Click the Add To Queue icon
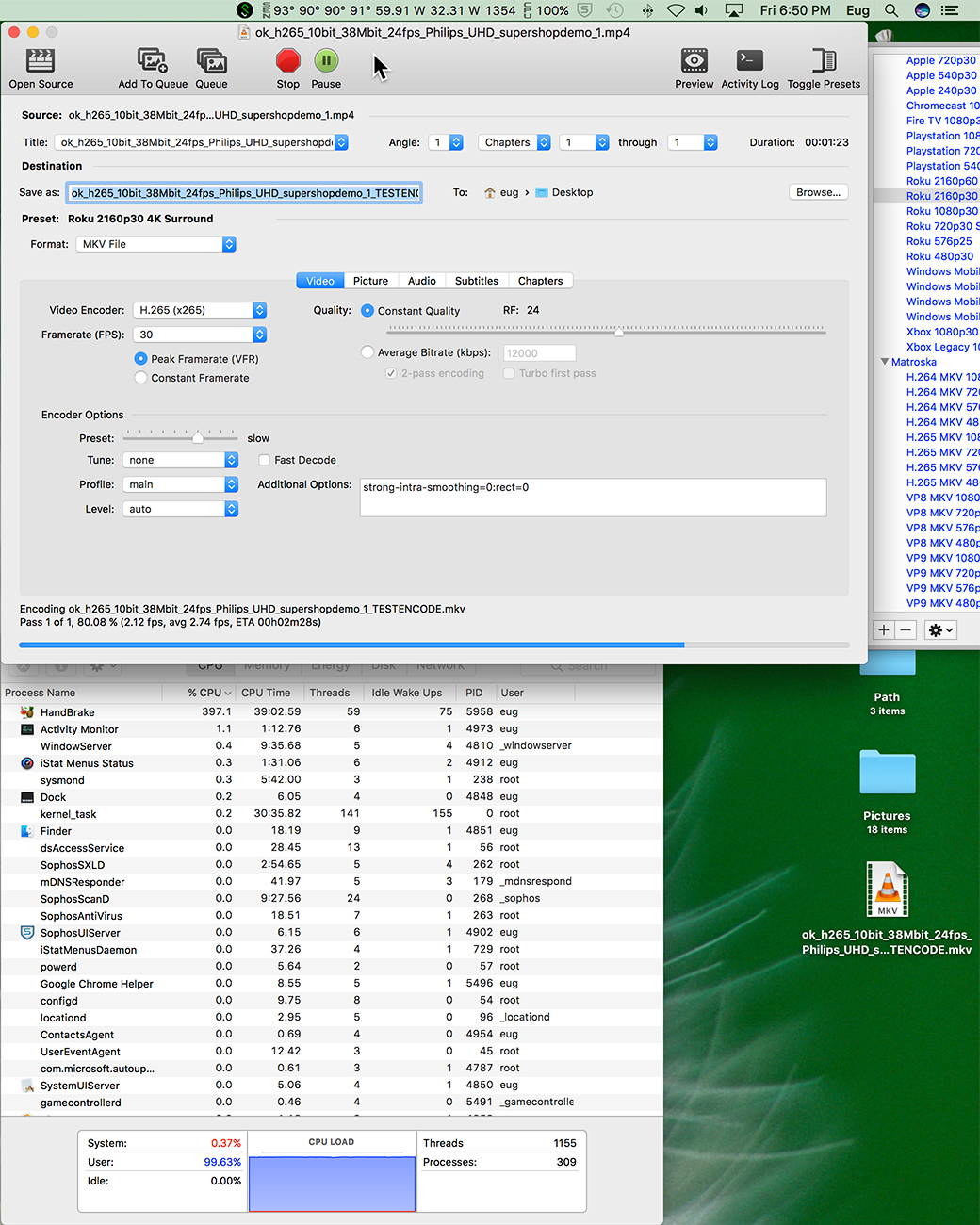The height and width of the screenshot is (1225, 980). point(152,60)
